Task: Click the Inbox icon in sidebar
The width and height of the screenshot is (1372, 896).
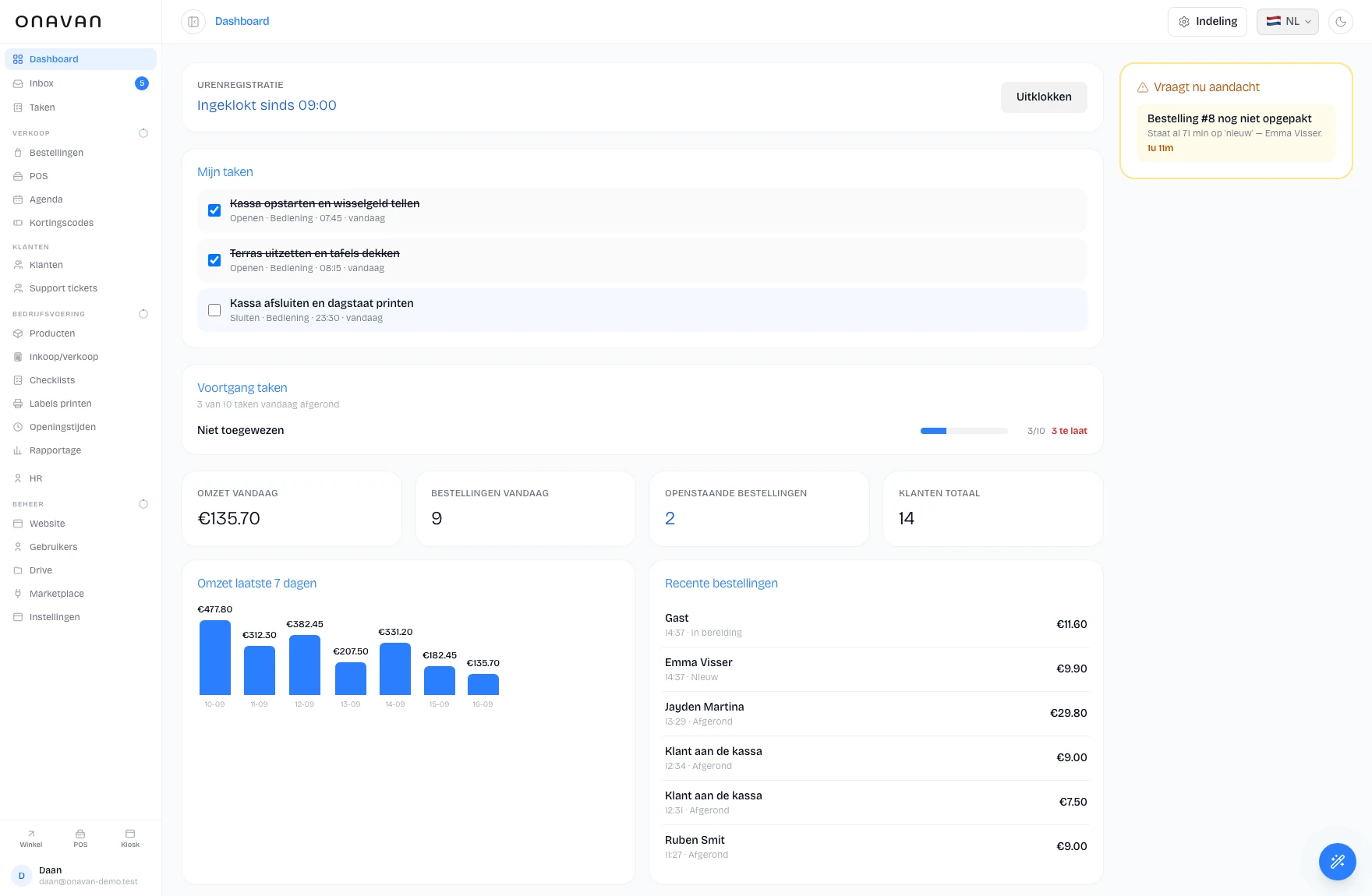Action: pos(18,83)
